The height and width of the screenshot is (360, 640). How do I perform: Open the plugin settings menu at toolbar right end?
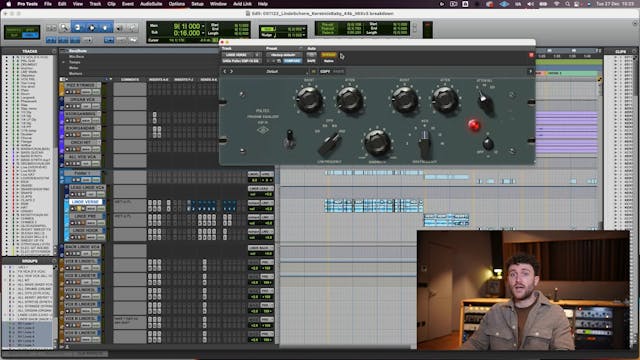530,71
